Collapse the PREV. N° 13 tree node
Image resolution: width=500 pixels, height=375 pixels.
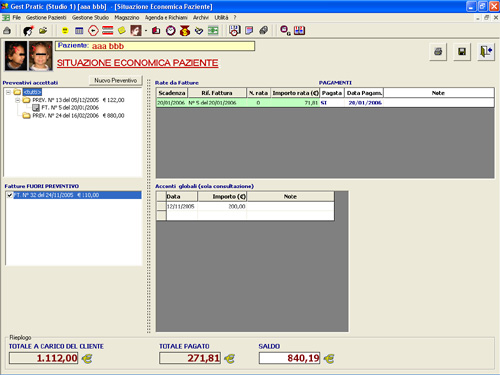coord(18,100)
